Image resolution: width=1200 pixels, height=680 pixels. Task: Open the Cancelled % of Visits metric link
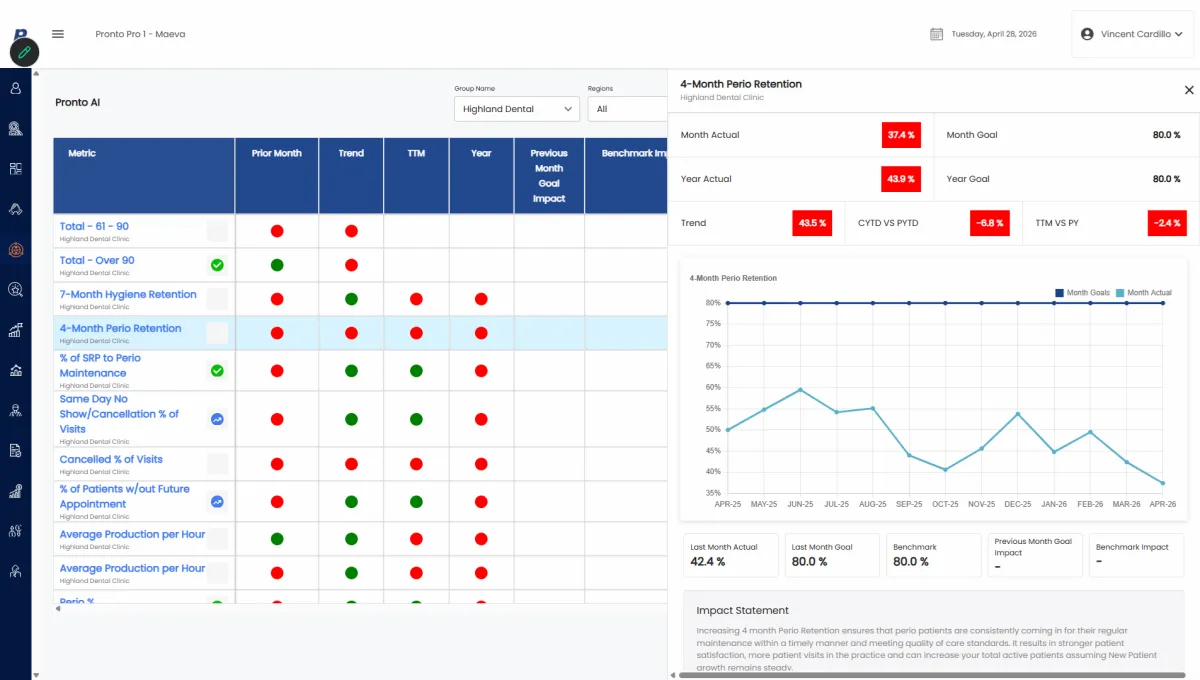pos(111,460)
